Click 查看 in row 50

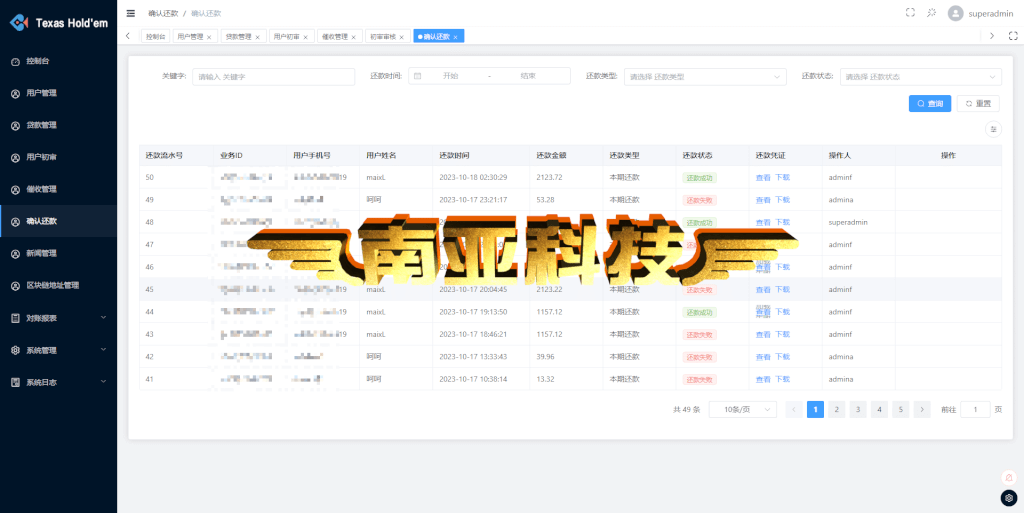point(763,178)
